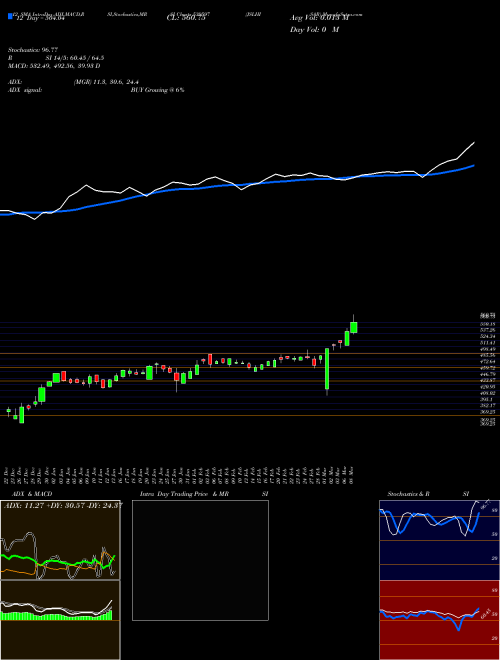Click the thick blue moving average line
500x660 pixels.
tap(236, 185)
